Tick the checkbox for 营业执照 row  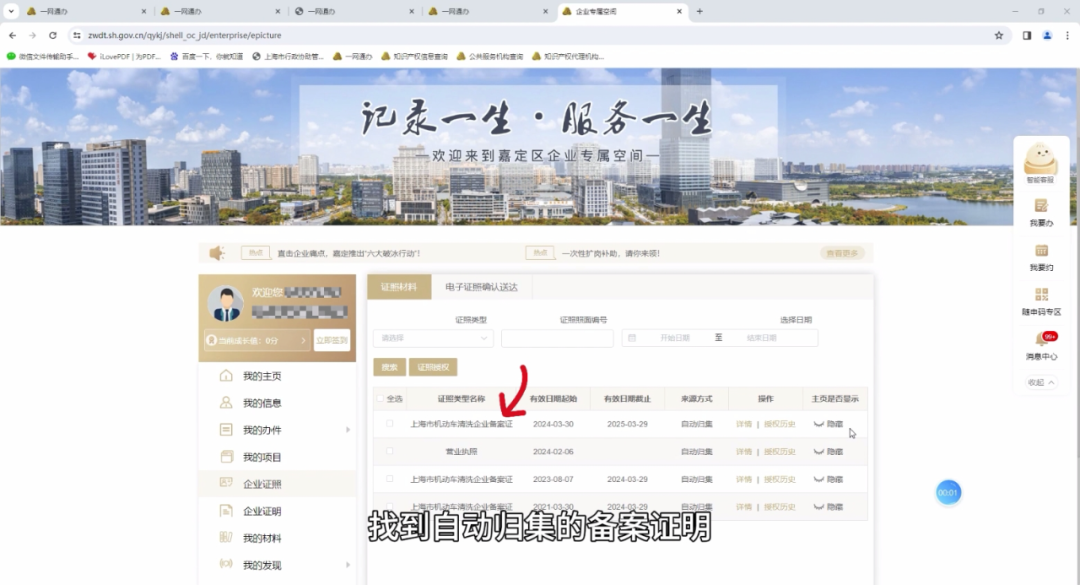pos(390,452)
